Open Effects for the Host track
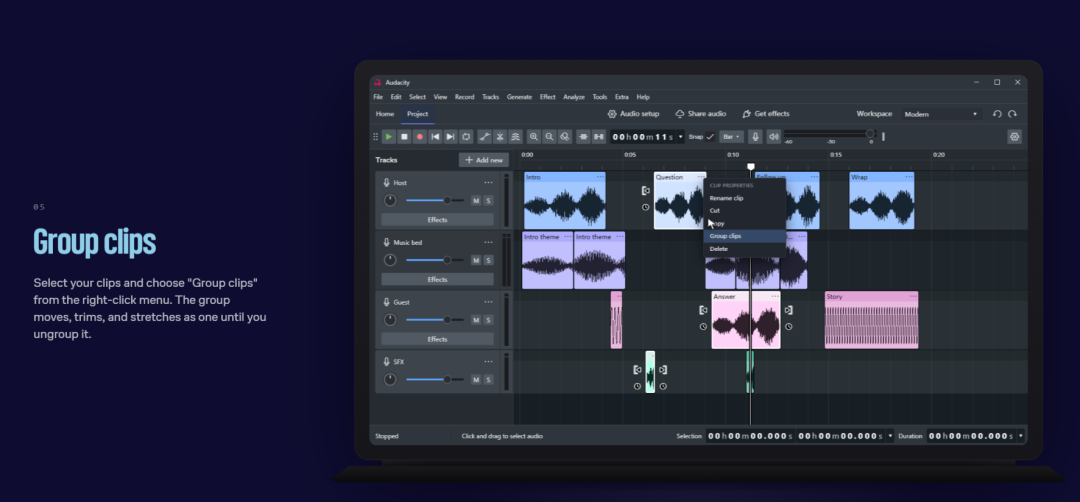 (437, 220)
